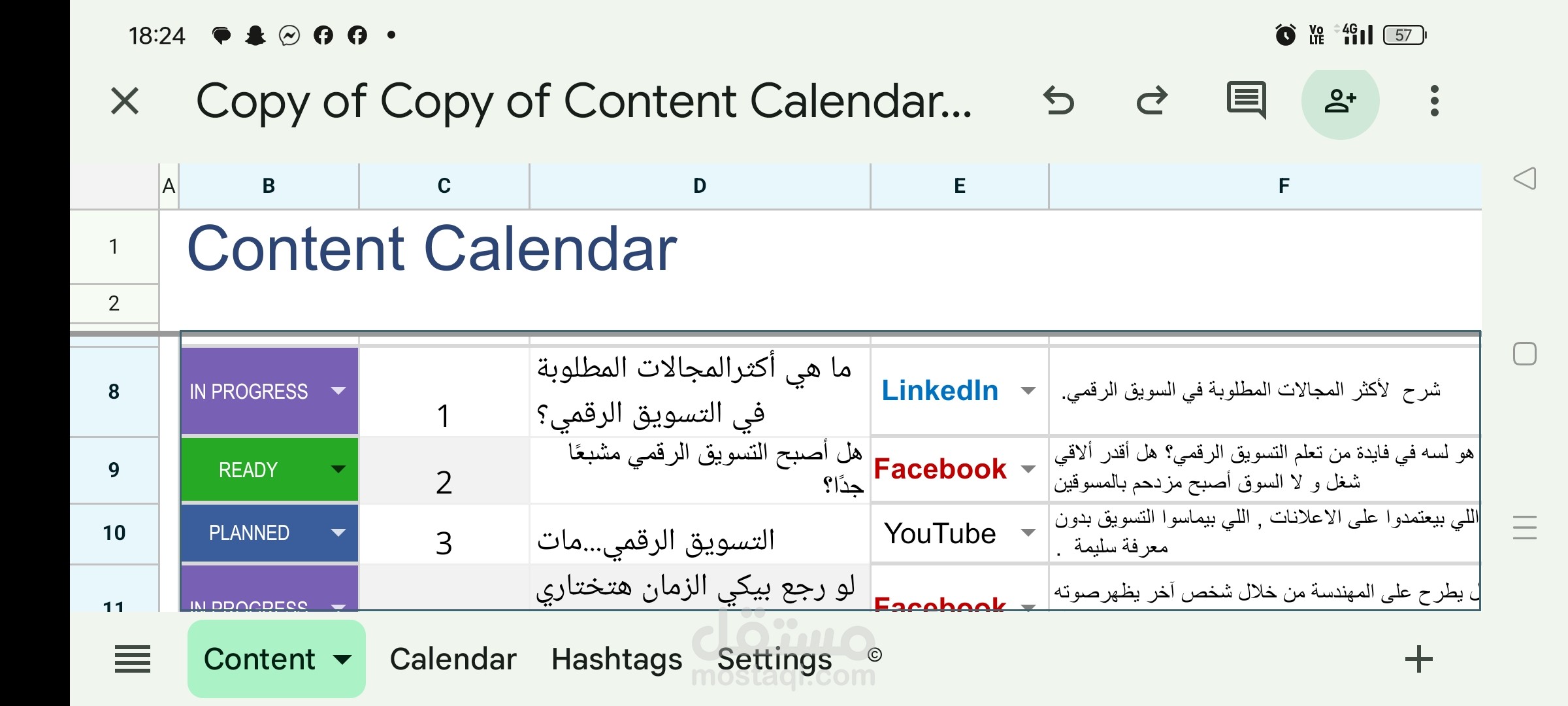Change the YouTube platform dropdown
Viewport: 1568px width, 706px height.
pyautogui.click(x=1028, y=533)
